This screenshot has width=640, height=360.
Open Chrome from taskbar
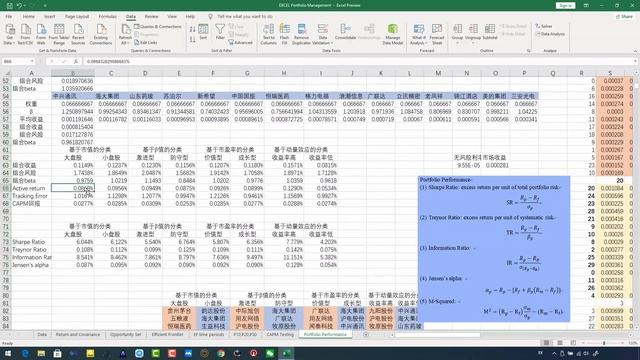coord(221,353)
